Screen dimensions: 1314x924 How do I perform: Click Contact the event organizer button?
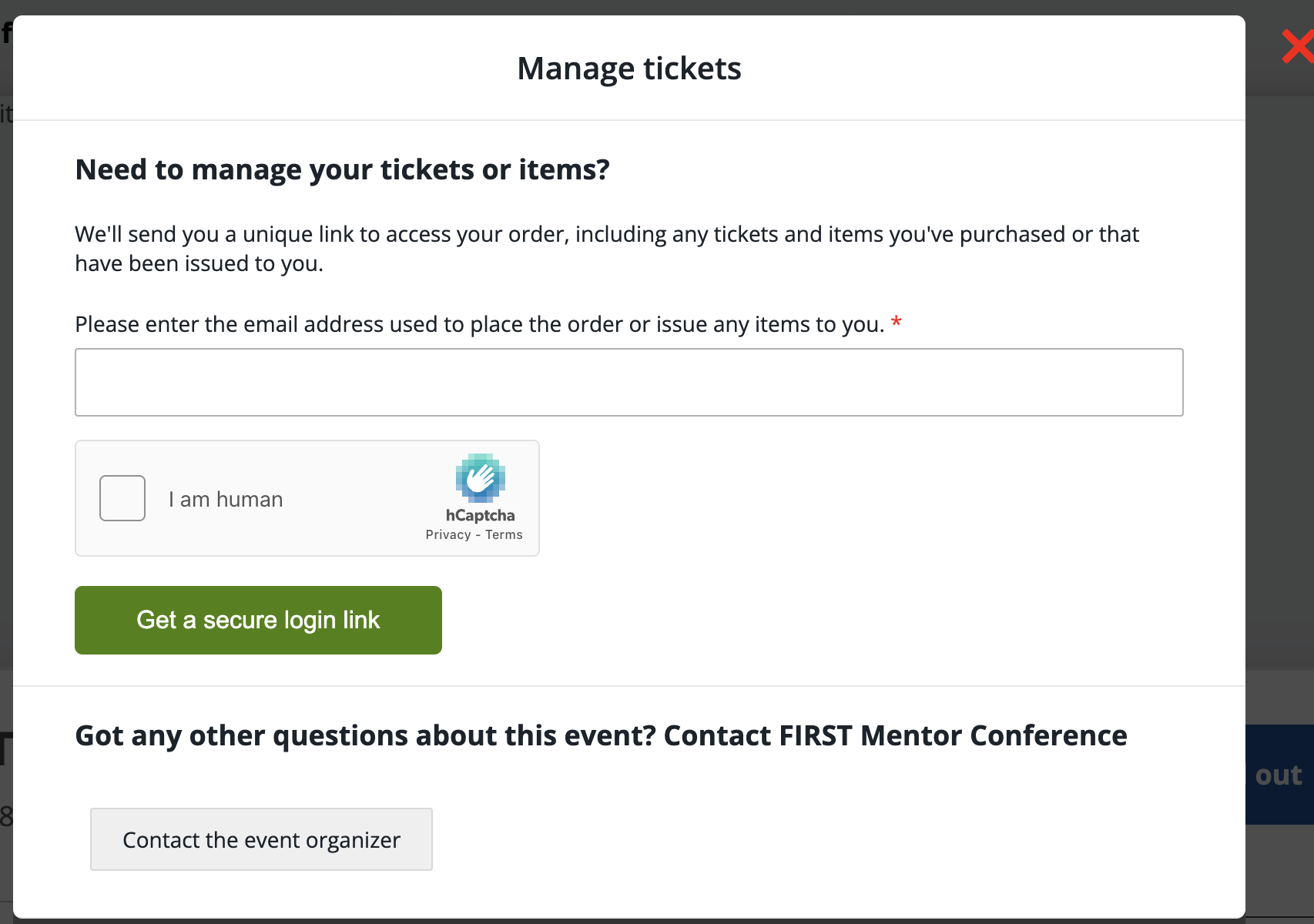tap(261, 839)
